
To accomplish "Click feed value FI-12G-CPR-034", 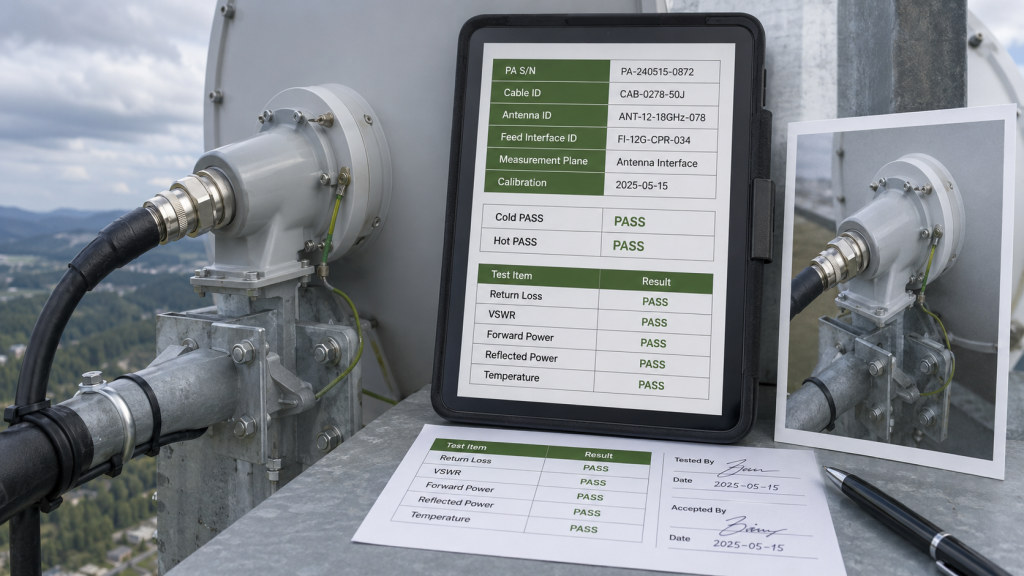I will click(x=654, y=140).
